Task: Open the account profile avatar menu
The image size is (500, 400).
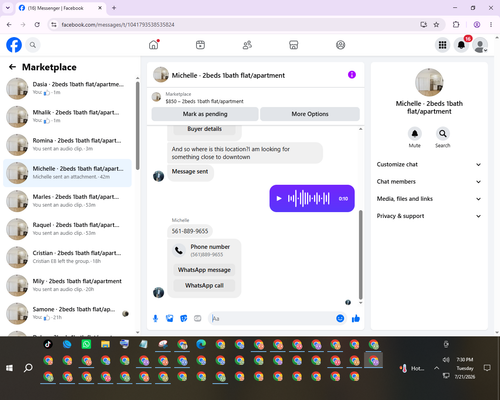Action: click(480, 45)
